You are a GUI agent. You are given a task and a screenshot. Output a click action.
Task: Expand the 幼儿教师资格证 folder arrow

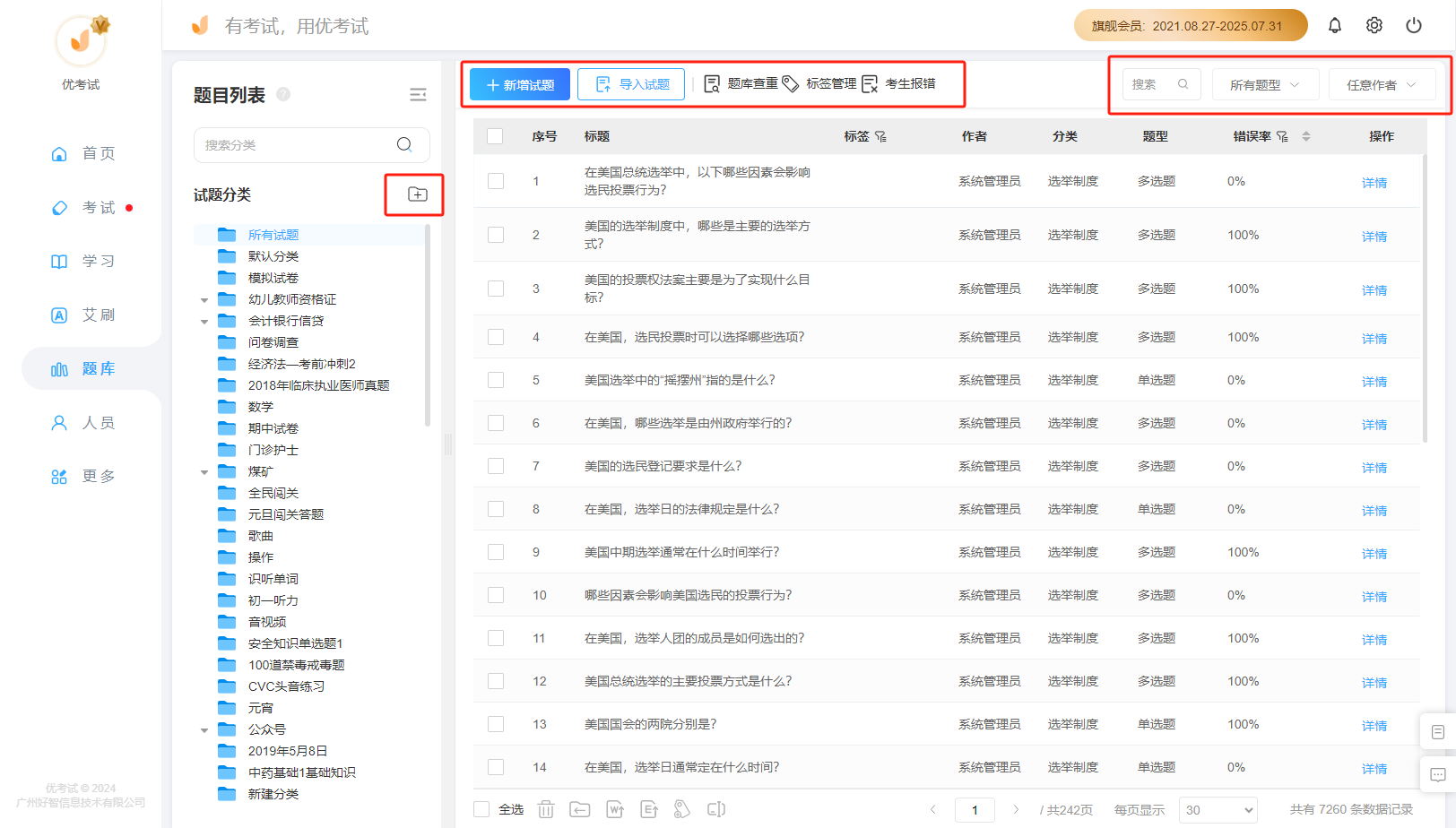coord(204,300)
